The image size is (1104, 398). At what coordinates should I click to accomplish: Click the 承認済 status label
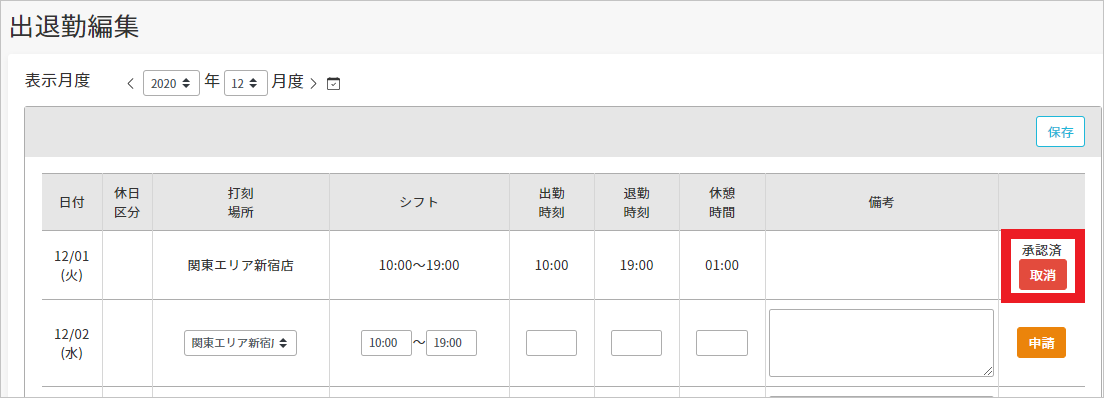[1043, 249]
